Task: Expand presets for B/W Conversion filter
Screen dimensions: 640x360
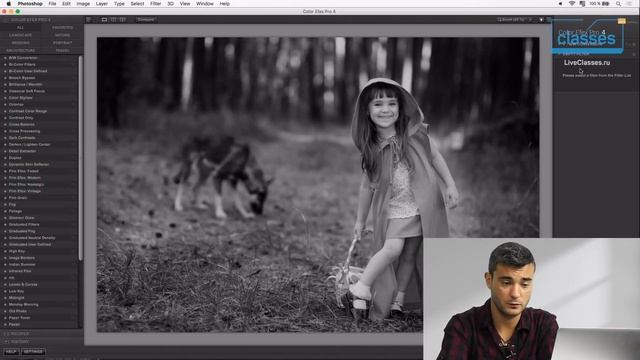Action: pyautogui.click(x=5, y=58)
